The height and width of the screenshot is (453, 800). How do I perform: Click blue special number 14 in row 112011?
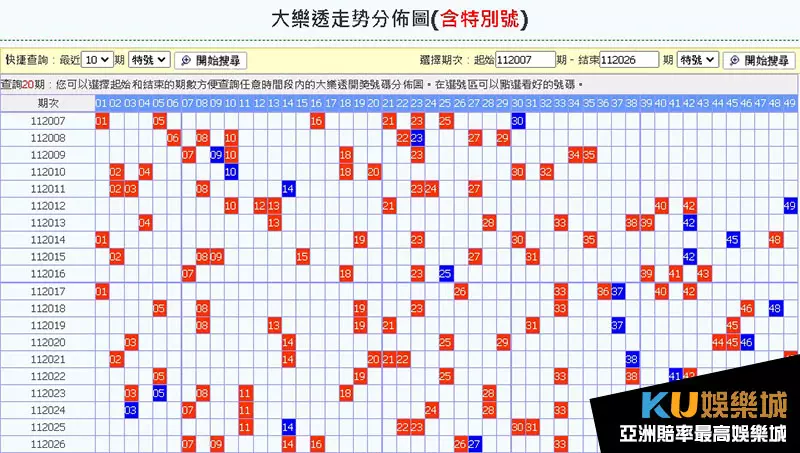click(288, 189)
